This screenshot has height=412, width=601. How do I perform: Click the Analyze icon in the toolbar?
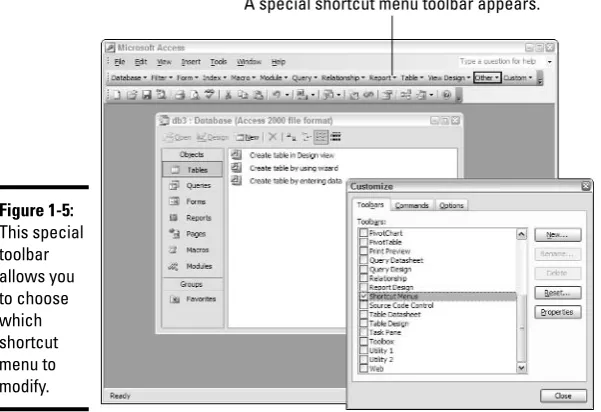pos(328,95)
